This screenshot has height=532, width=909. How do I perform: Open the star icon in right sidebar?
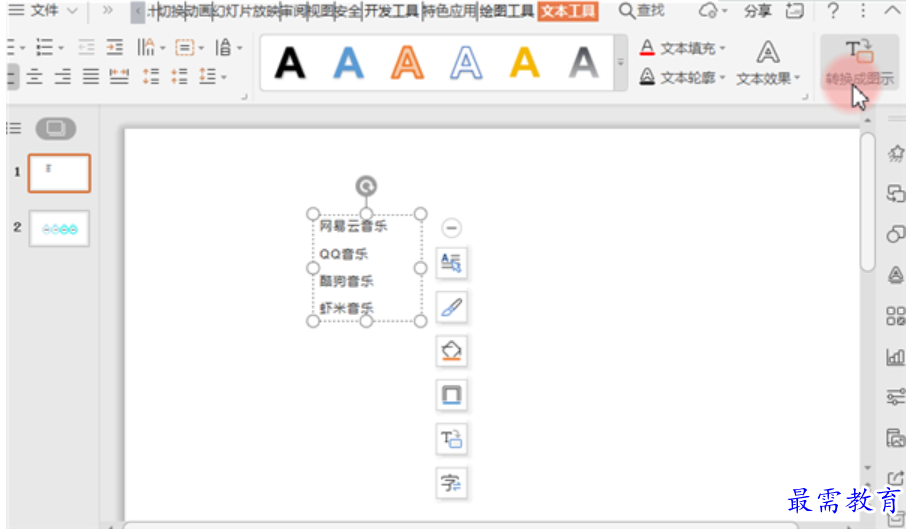click(x=896, y=154)
